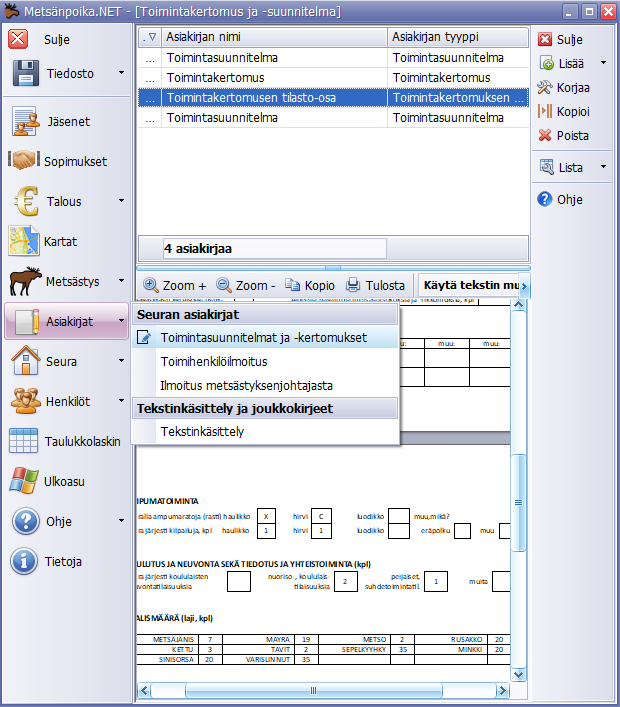Image resolution: width=620 pixels, height=707 pixels.
Task: Click the Tulosta printer button
Action: pos(376,285)
